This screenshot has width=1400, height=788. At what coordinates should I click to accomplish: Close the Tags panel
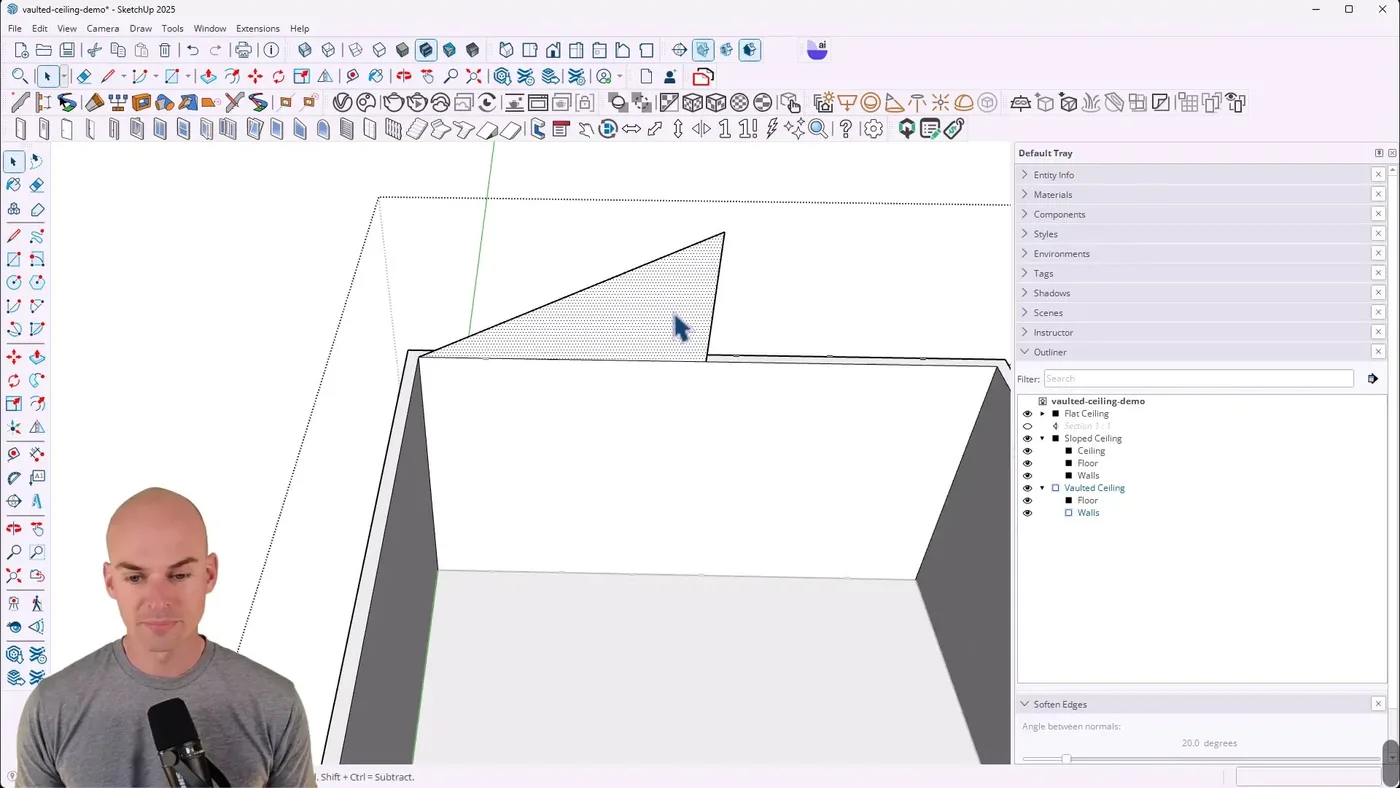(x=1378, y=273)
